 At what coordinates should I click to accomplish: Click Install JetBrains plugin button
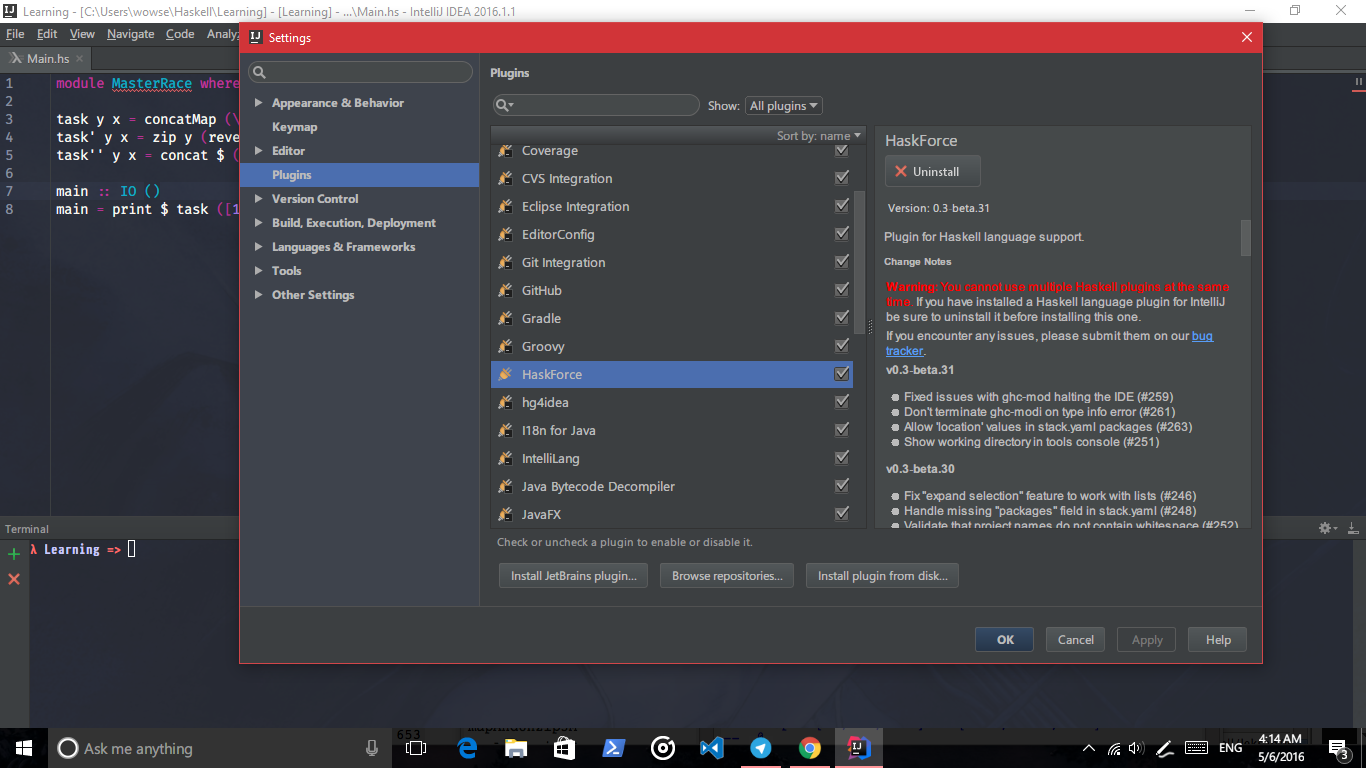click(573, 576)
